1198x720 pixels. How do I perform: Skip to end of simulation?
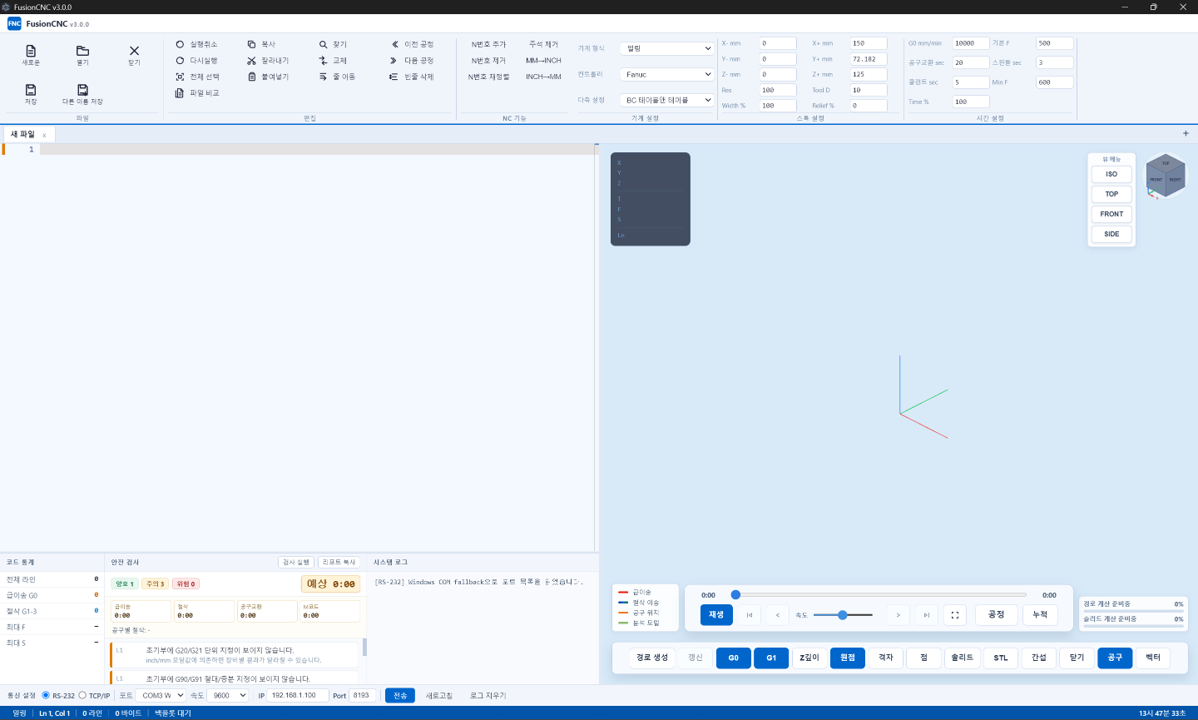point(926,615)
